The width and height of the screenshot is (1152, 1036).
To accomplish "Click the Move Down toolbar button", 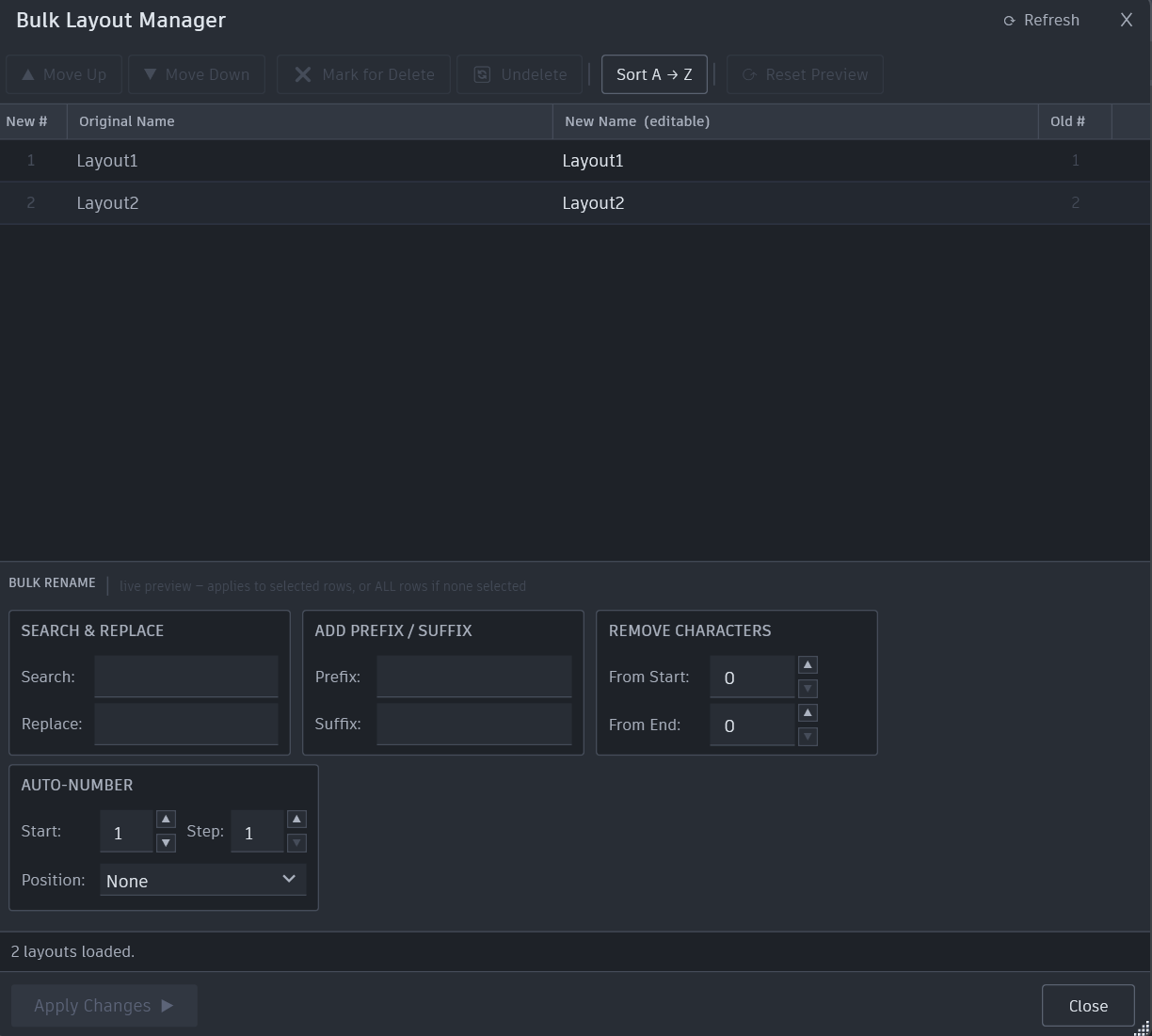I will [197, 74].
